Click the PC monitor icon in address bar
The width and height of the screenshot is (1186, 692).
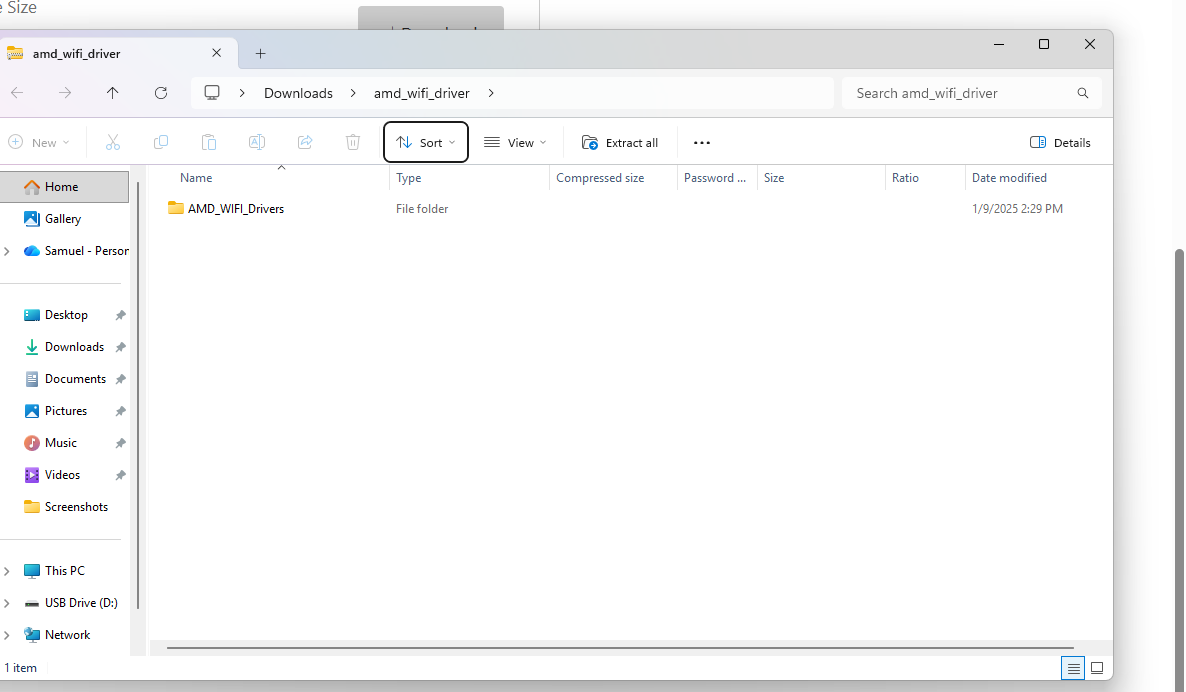point(212,92)
